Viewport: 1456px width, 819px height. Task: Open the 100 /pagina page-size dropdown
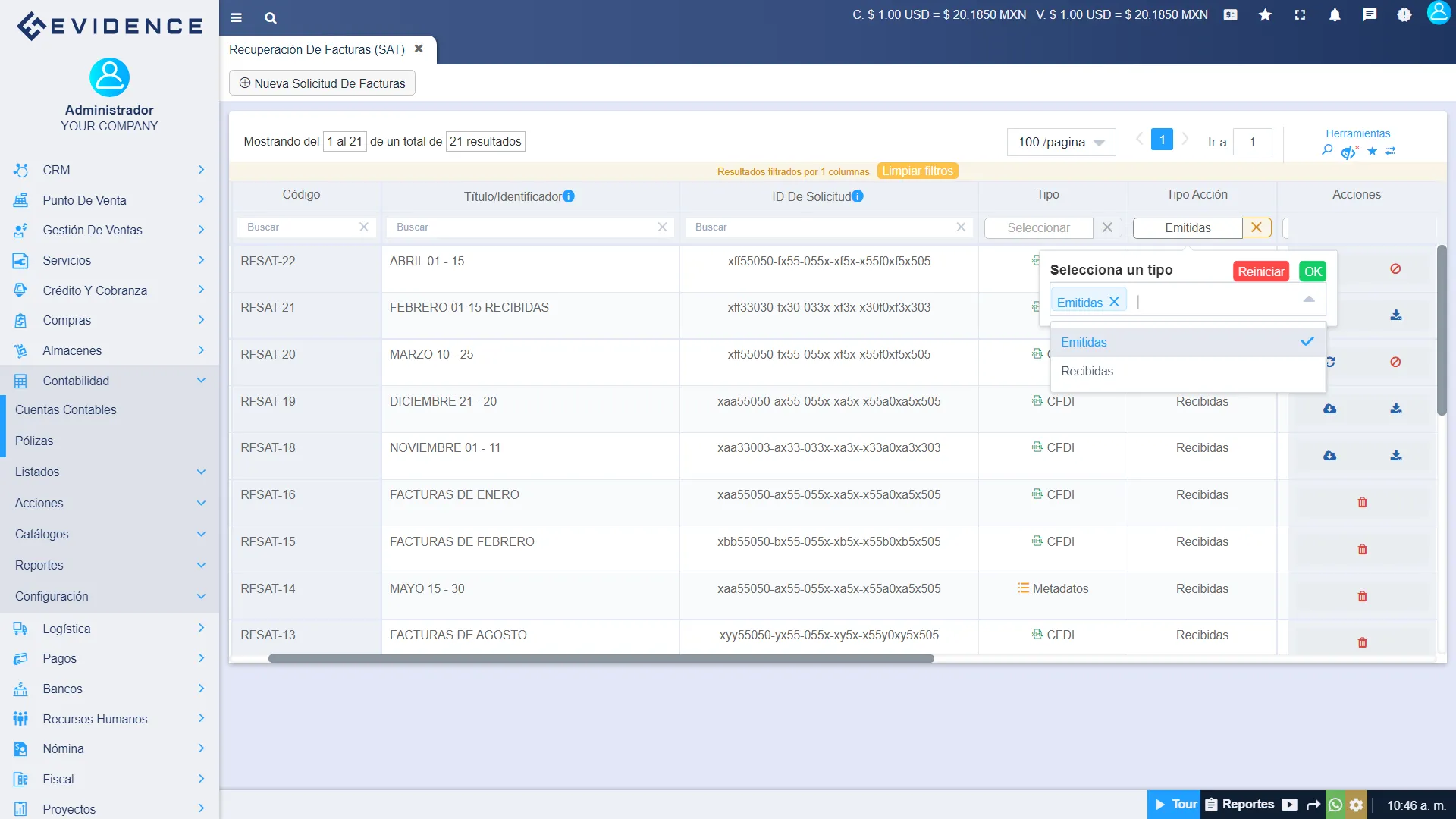[1060, 142]
